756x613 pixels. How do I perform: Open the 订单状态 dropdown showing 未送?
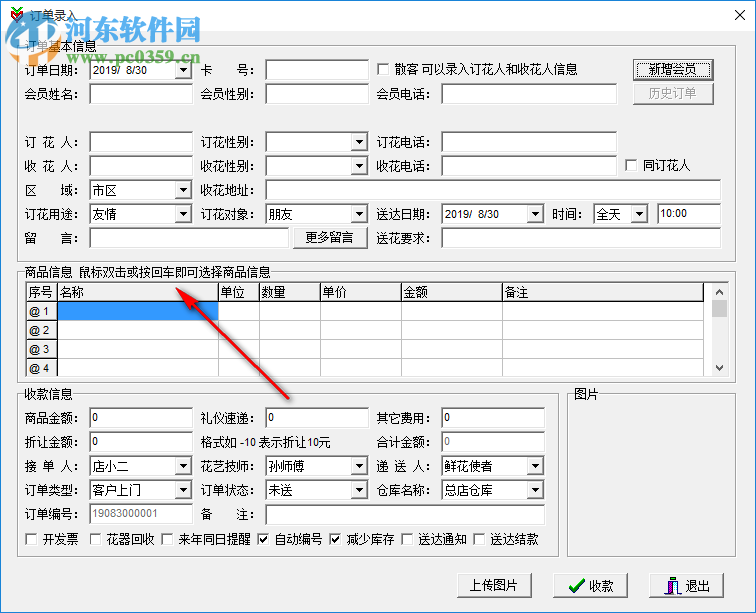(x=359, y=490)
